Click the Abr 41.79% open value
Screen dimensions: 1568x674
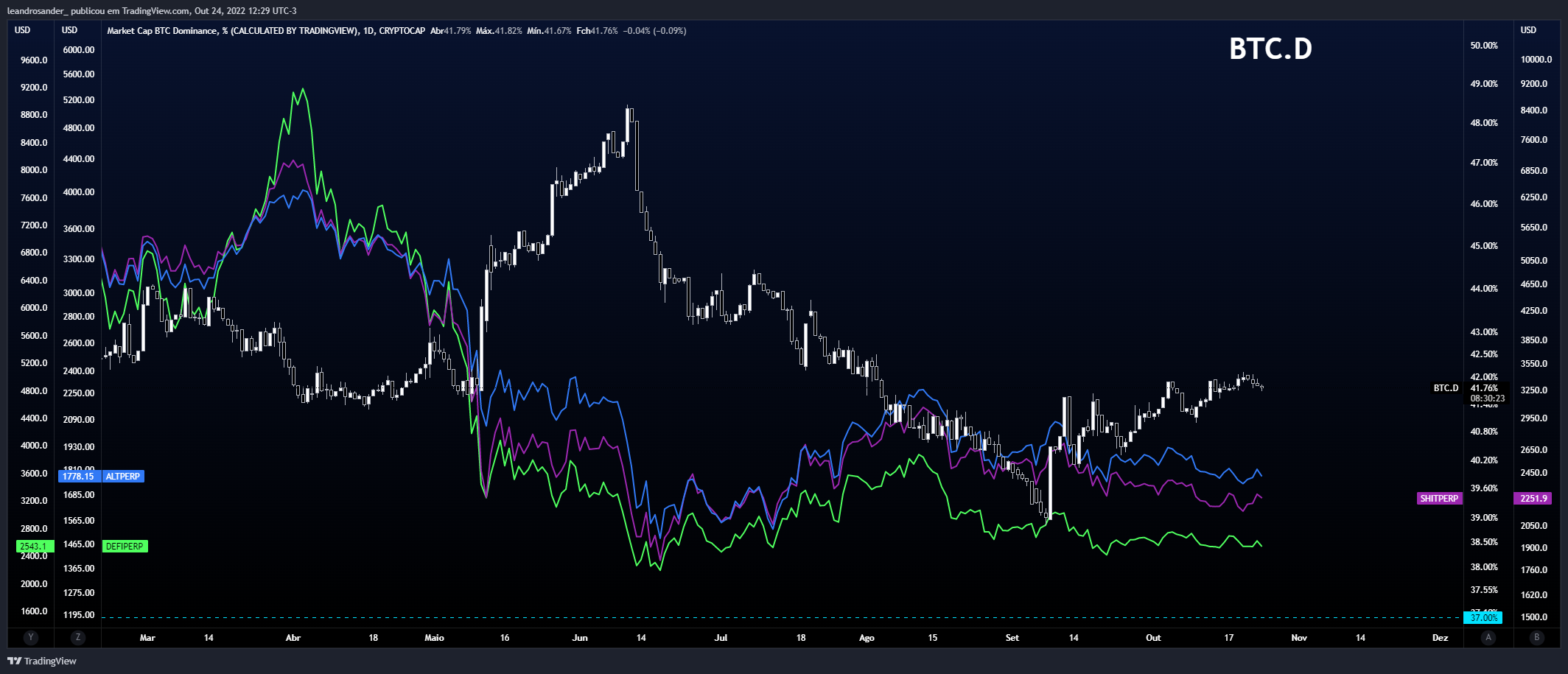pos(451,31)
